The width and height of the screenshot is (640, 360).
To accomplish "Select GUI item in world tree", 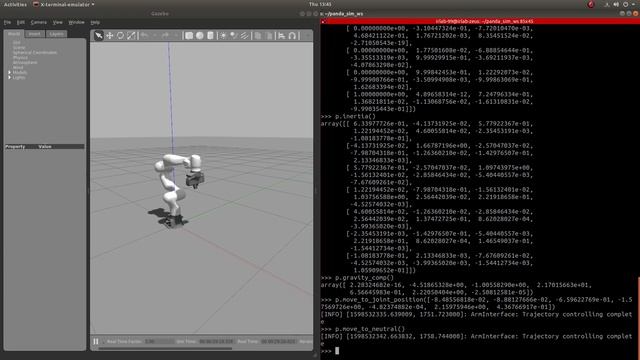I will (x=16, y=42).
